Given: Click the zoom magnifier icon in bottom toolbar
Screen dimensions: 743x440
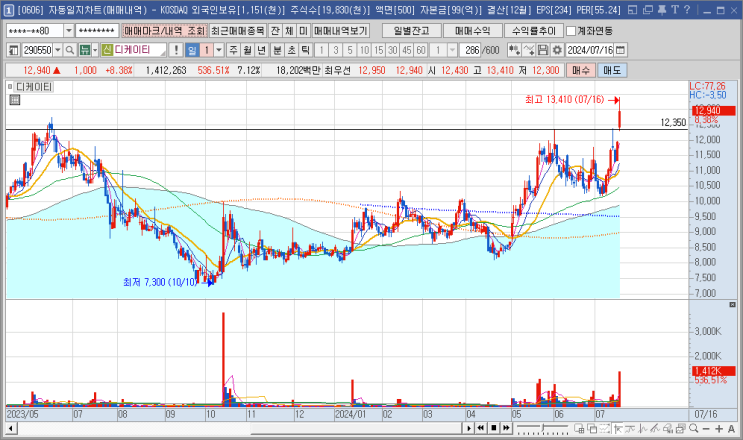Looking at the screenshot, I should (694, 429).
